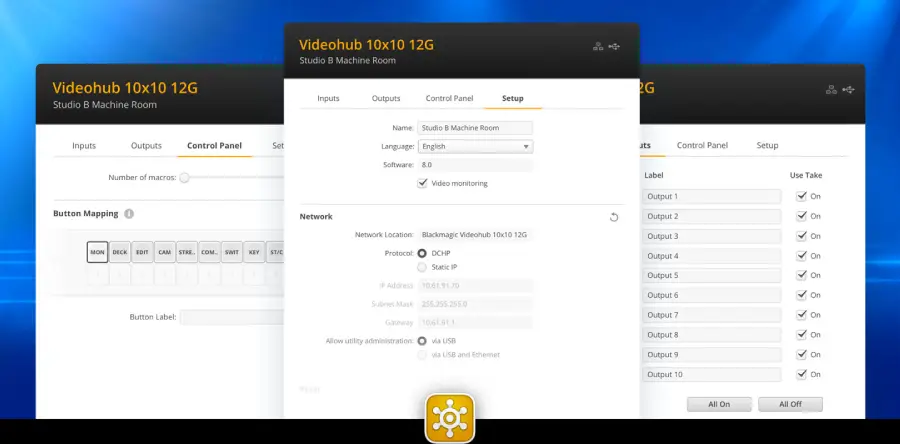Click the Network section reset arrow icon

tap(614, 217)
